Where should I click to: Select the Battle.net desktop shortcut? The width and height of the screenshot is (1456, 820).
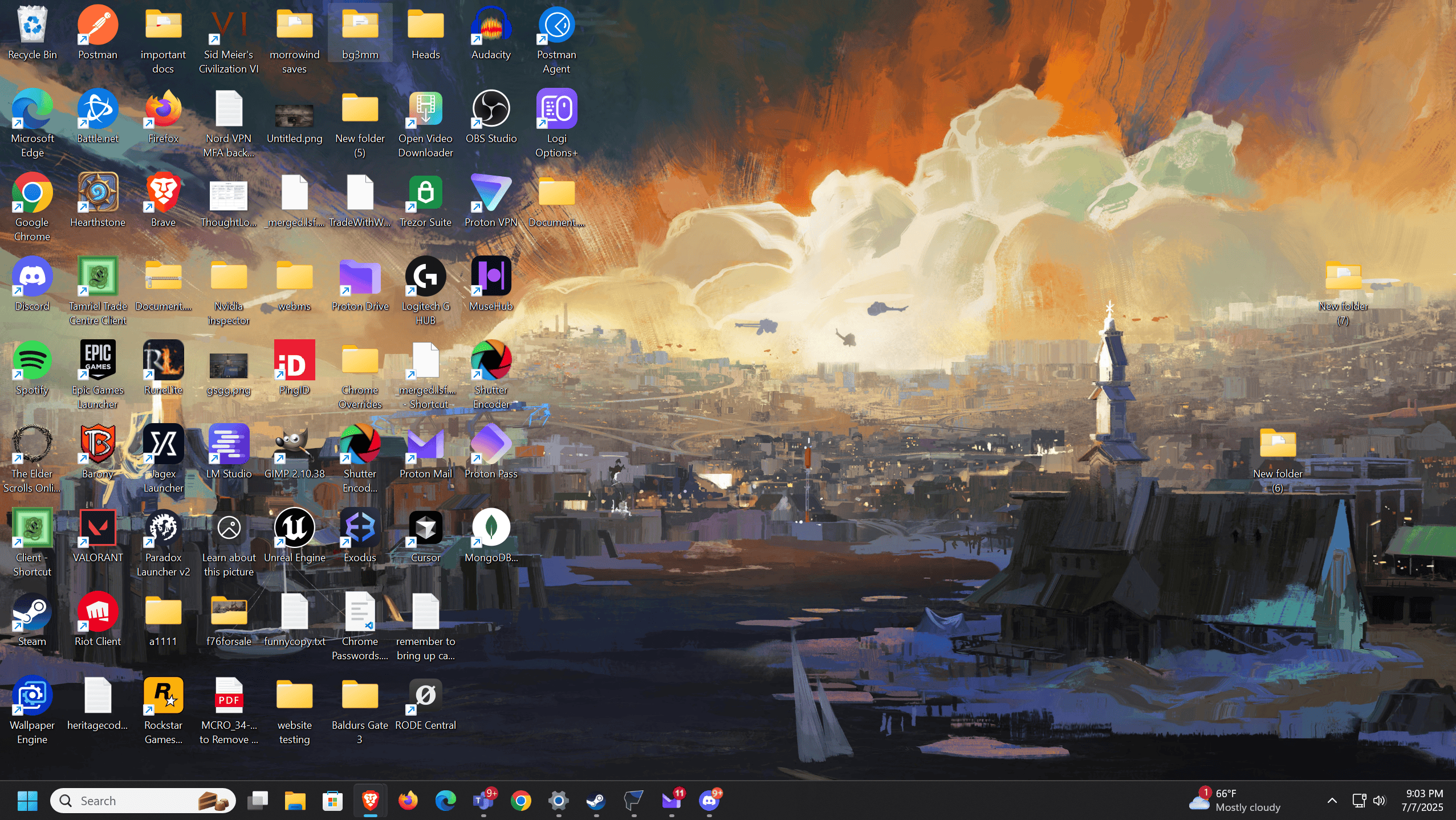(97, 117)
